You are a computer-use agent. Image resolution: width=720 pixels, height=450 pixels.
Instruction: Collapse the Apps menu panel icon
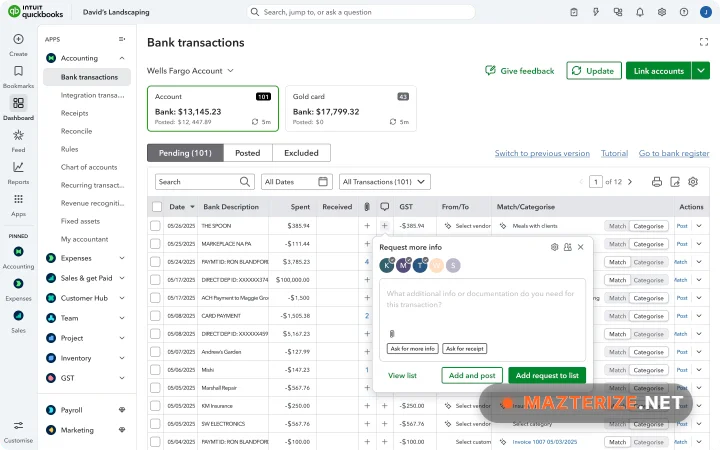pyautogui.click(x=122, y=39)
